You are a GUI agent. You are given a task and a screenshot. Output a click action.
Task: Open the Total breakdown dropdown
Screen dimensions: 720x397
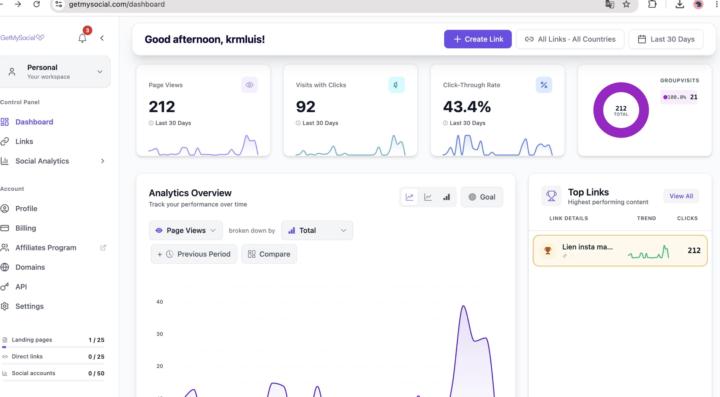(317, 230)
